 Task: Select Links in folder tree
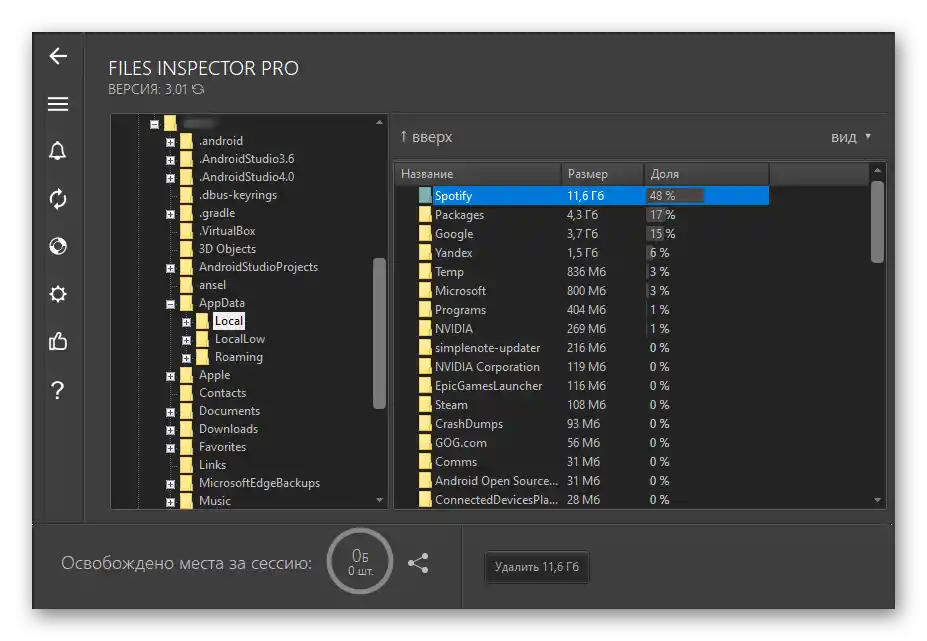point(212,465)
